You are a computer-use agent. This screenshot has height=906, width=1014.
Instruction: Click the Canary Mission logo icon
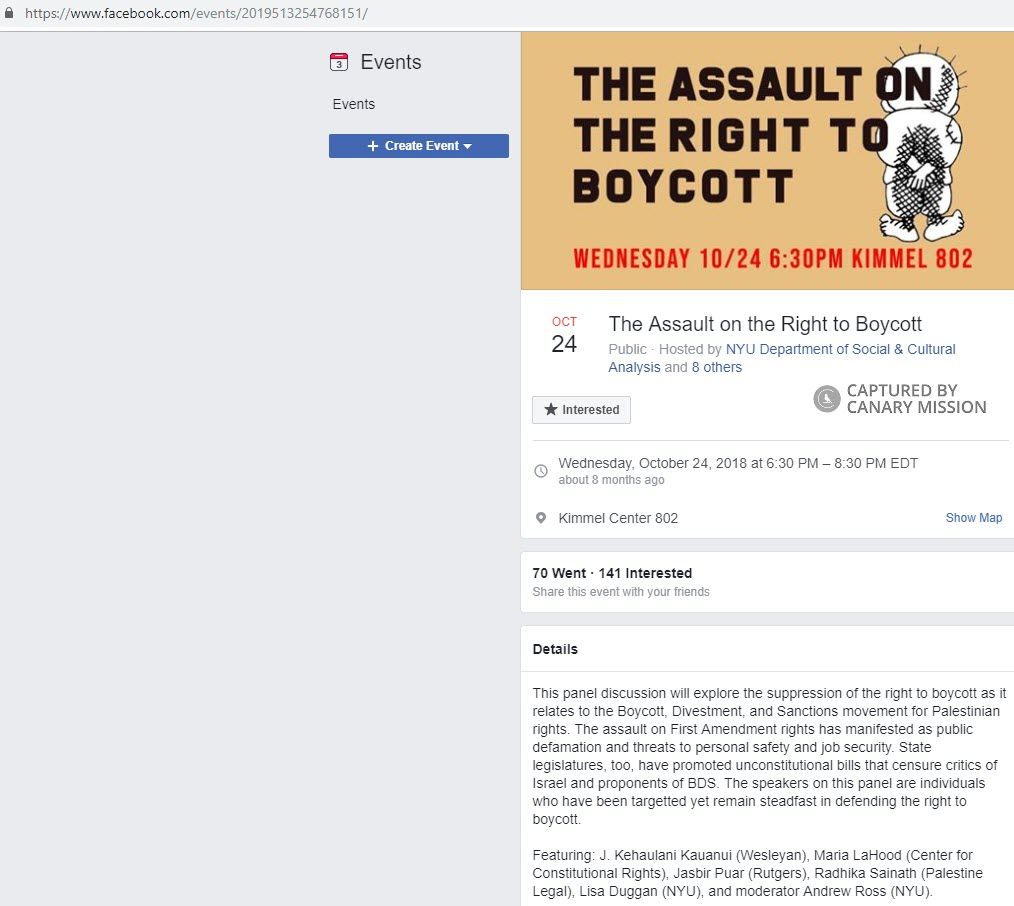coord(826,398)
